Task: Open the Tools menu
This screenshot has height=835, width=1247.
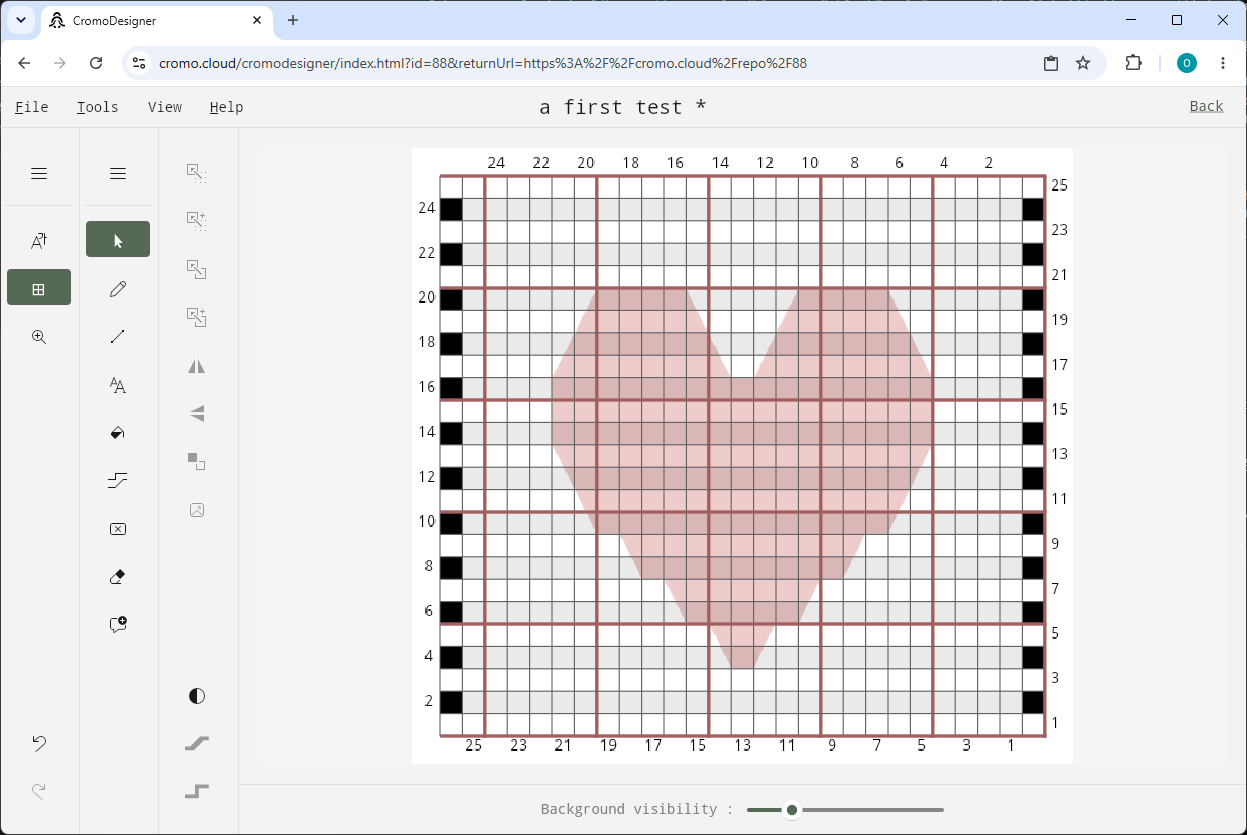Action: pyautogui.click(x=98, y=107)
